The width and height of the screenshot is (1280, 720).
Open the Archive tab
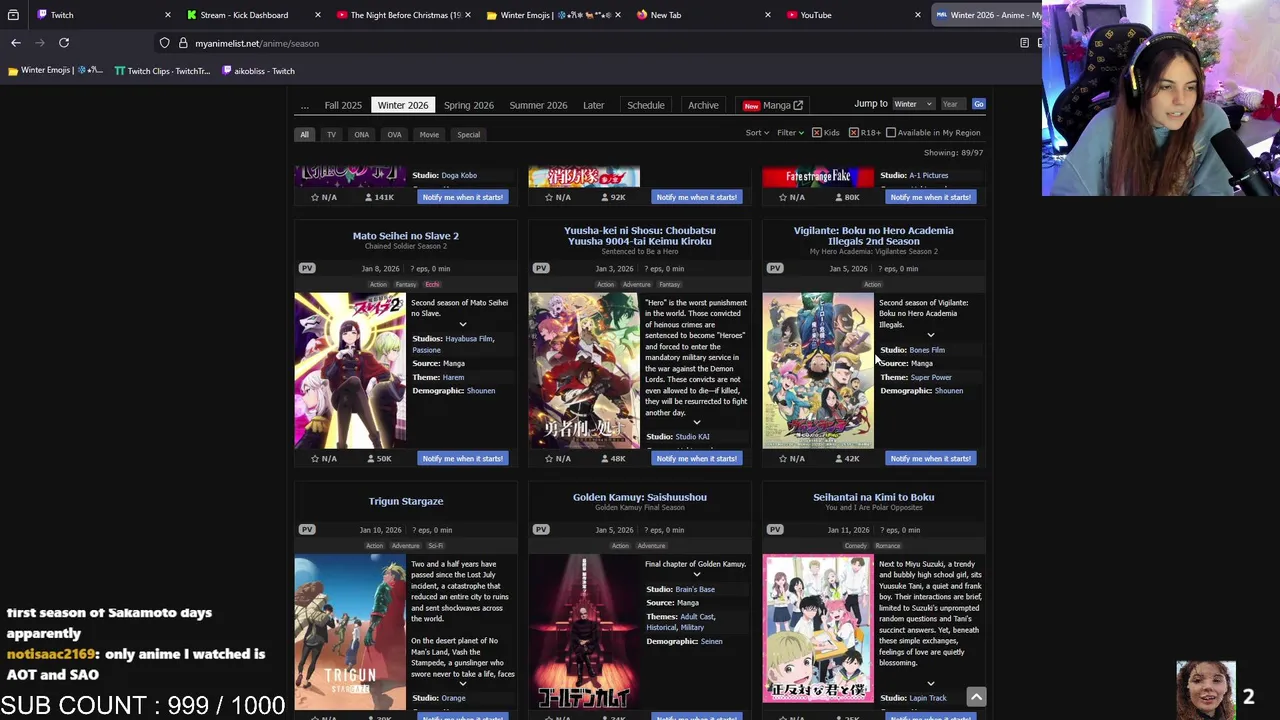pos(703,105)
